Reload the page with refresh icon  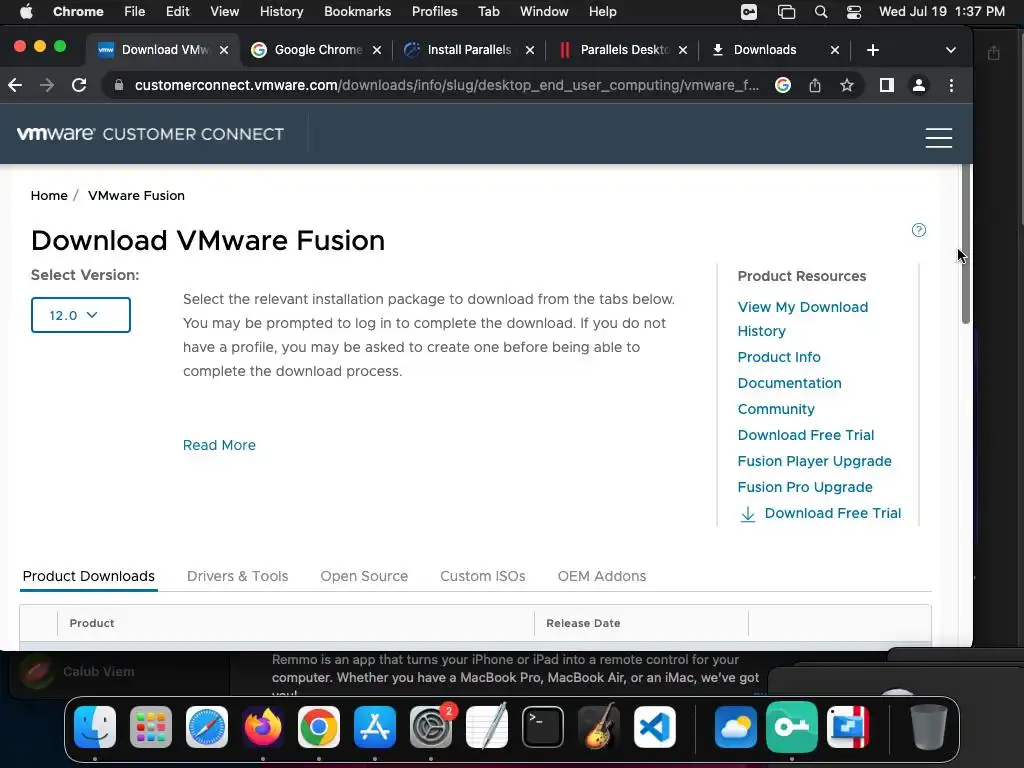tap(79, 85)
